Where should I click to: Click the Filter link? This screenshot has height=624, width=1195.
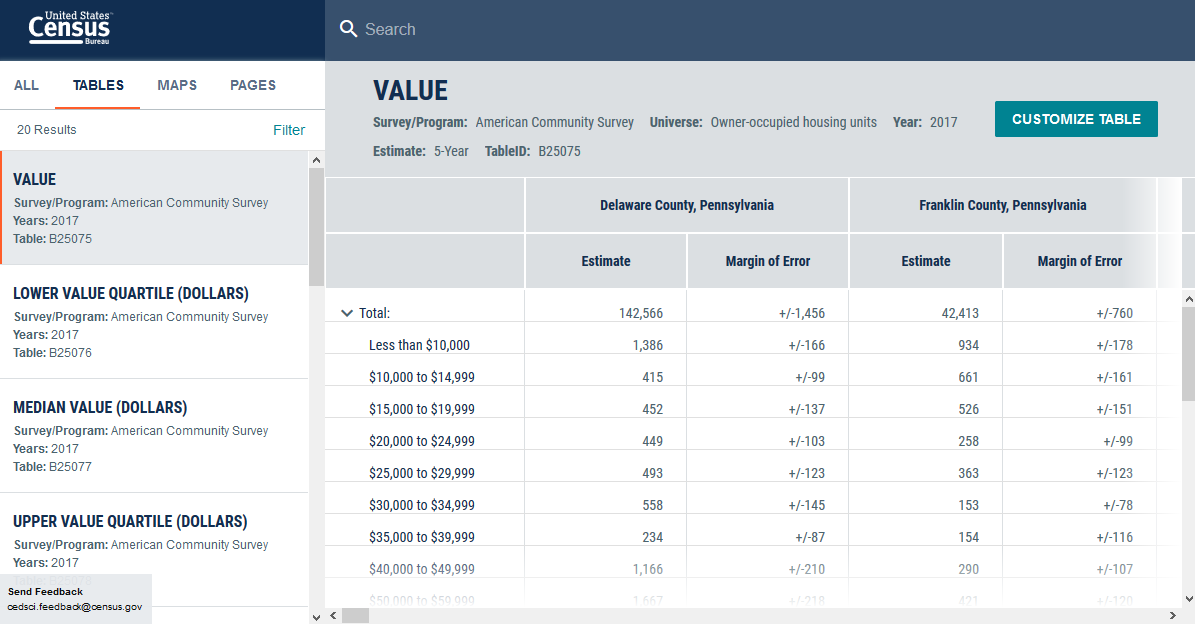pyautogui.click(x=289, y=130)
